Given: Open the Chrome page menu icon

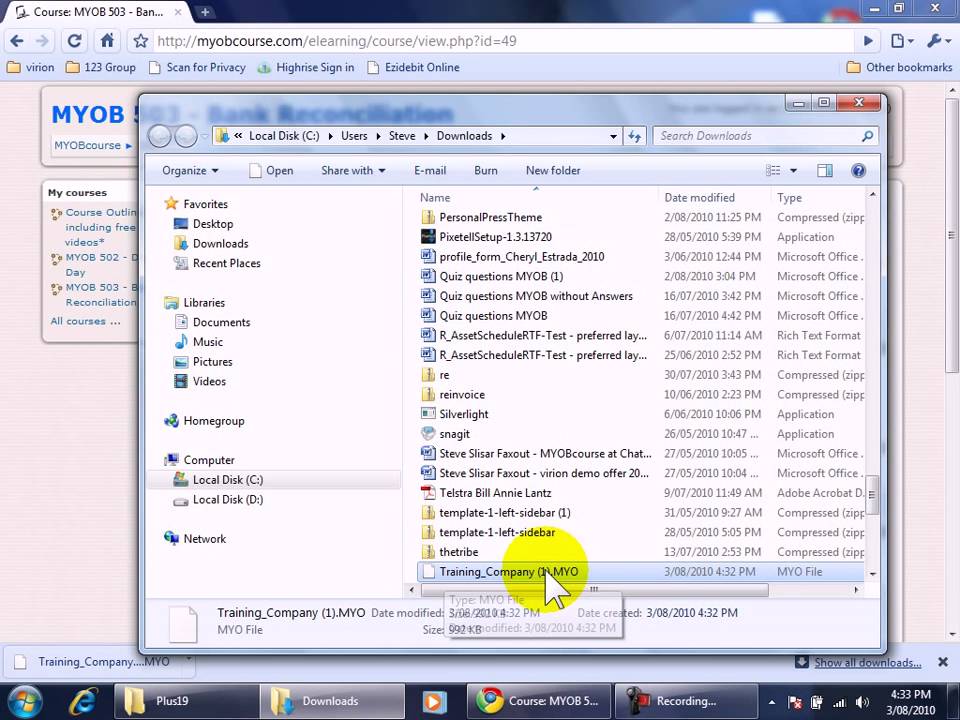Looking at the screenshot, I should (x=902, y=41).
